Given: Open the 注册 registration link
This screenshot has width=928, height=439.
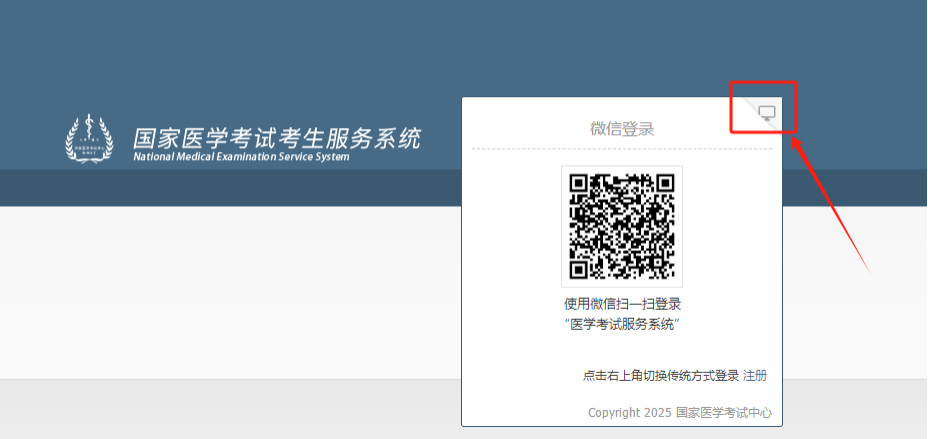Looking at the screenshot, I should tap(755, 376).
